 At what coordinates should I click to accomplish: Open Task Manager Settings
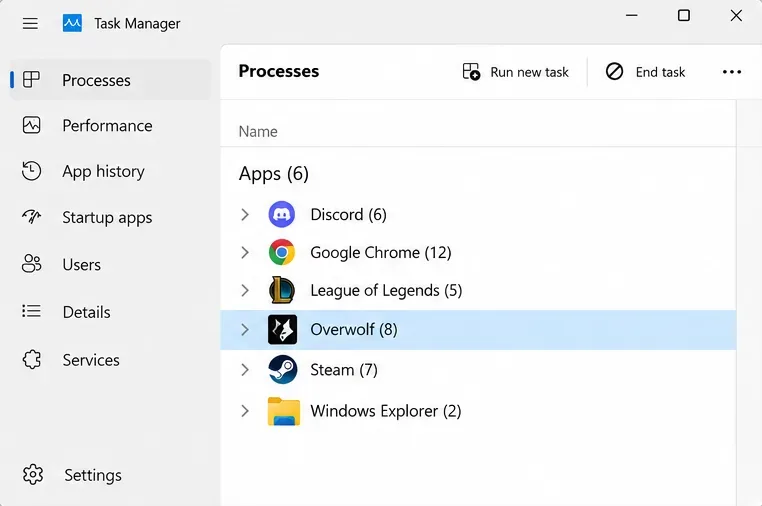coord(111,474)
